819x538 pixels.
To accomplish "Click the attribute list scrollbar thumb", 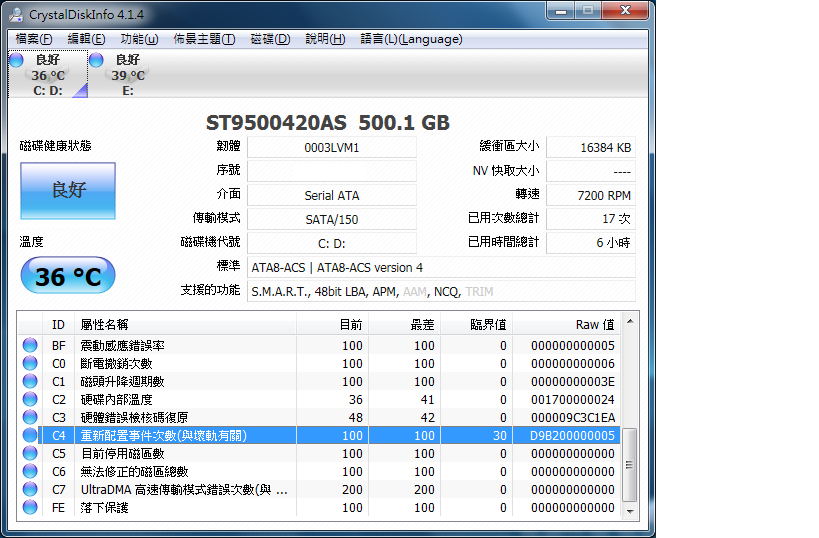I will [x=630, y=465].
